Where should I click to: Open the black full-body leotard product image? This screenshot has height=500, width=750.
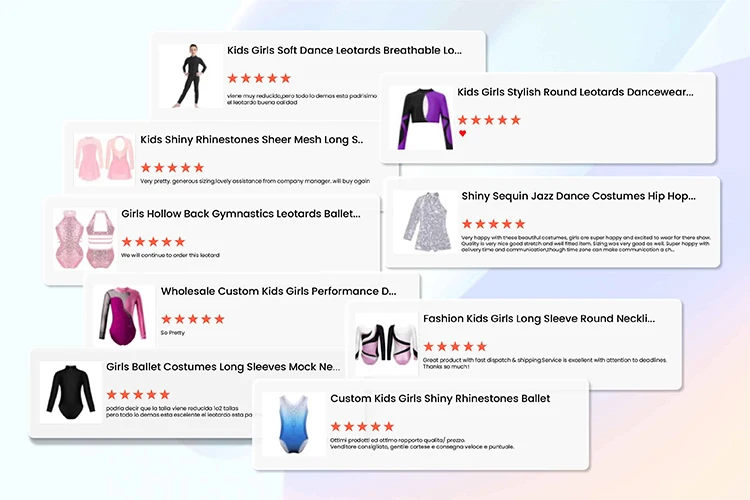tap(191, 76)
